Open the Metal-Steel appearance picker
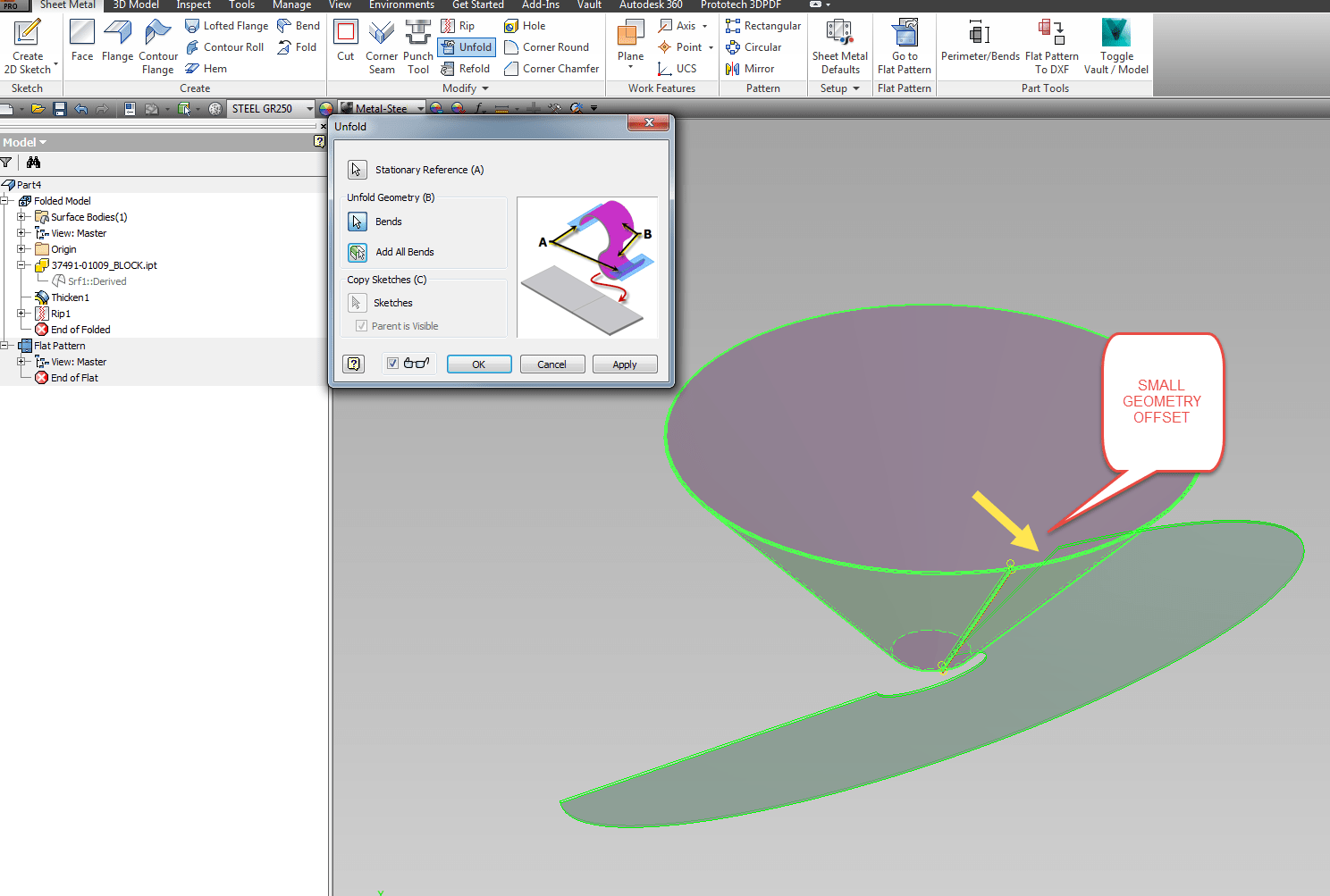Image resolution: width=1330 pixels, height=896 pixels. coord(419,107)
